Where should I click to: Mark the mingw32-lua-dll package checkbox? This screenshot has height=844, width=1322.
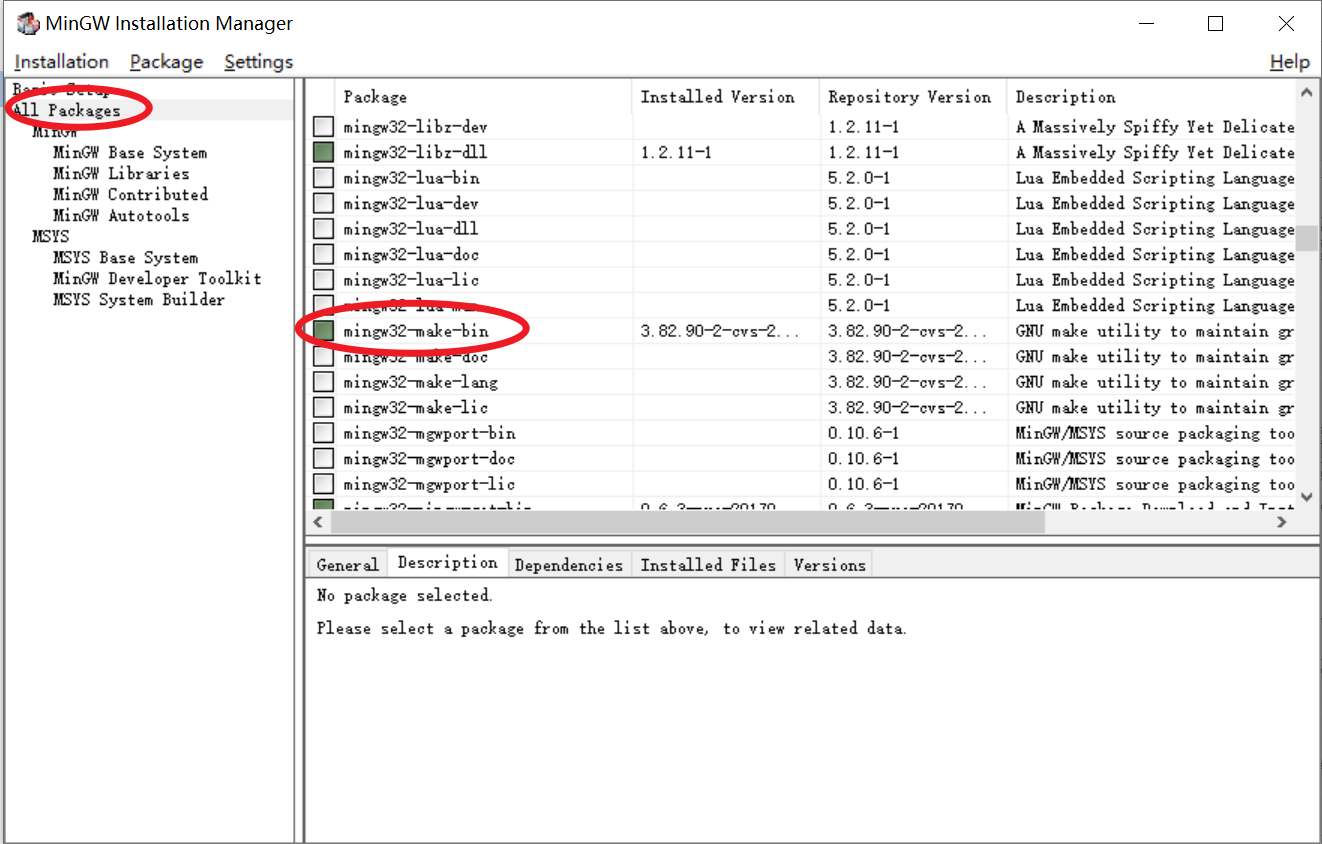(x=323, y=229)
